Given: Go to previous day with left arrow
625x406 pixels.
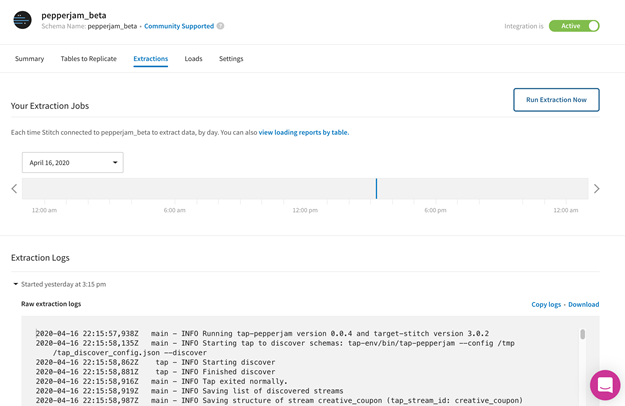Looking at the screenshot, I should (14, 188).
